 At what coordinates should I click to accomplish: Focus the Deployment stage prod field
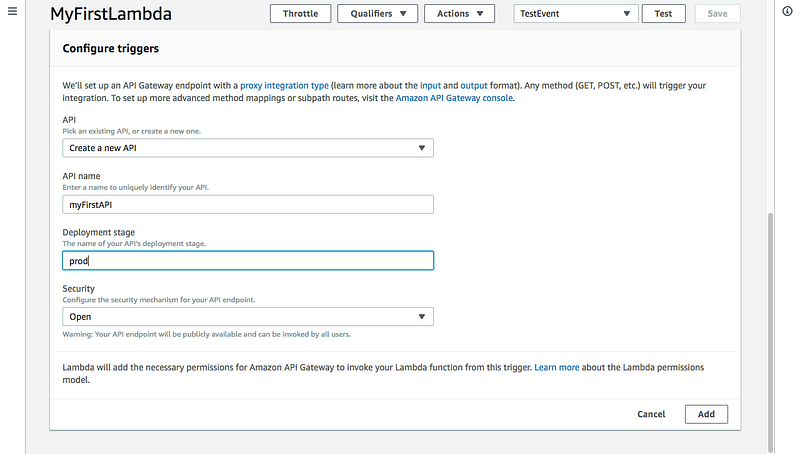248,261
